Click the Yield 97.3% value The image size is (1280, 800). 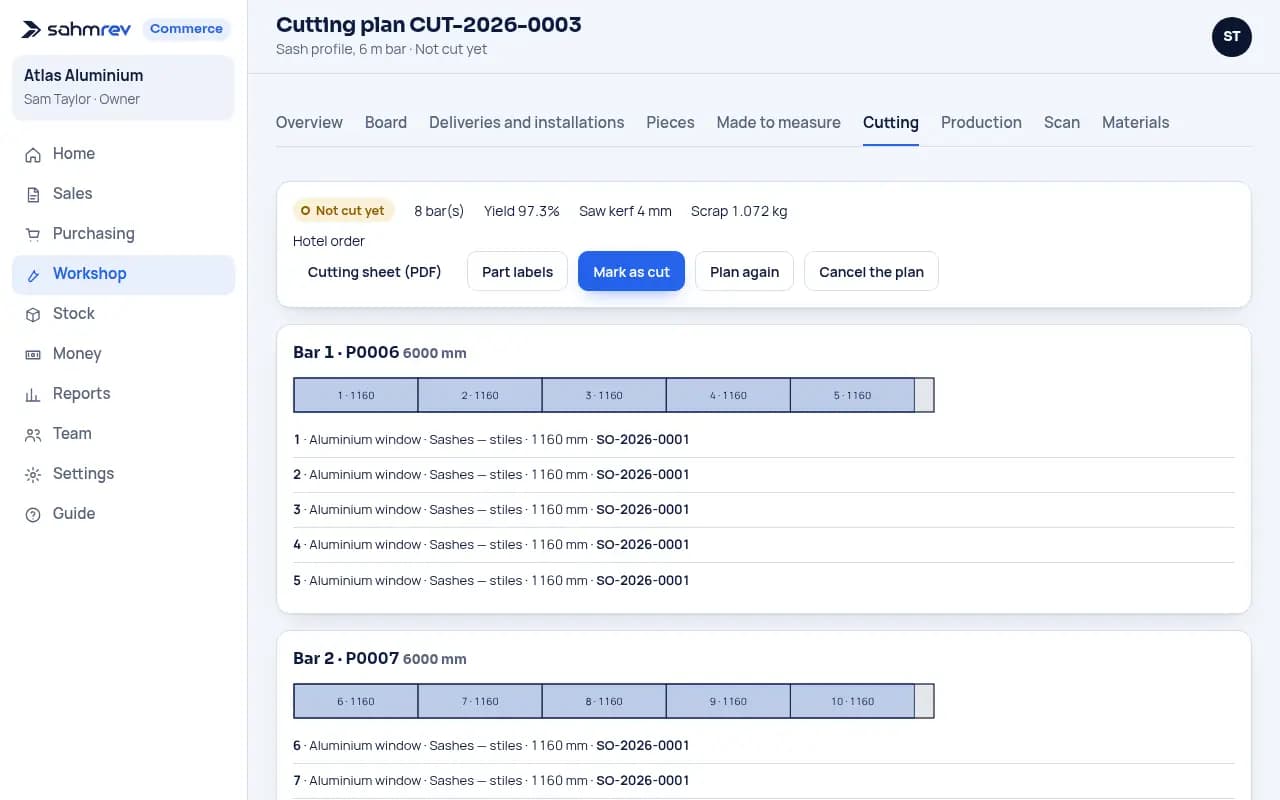(x=521, y=211)
